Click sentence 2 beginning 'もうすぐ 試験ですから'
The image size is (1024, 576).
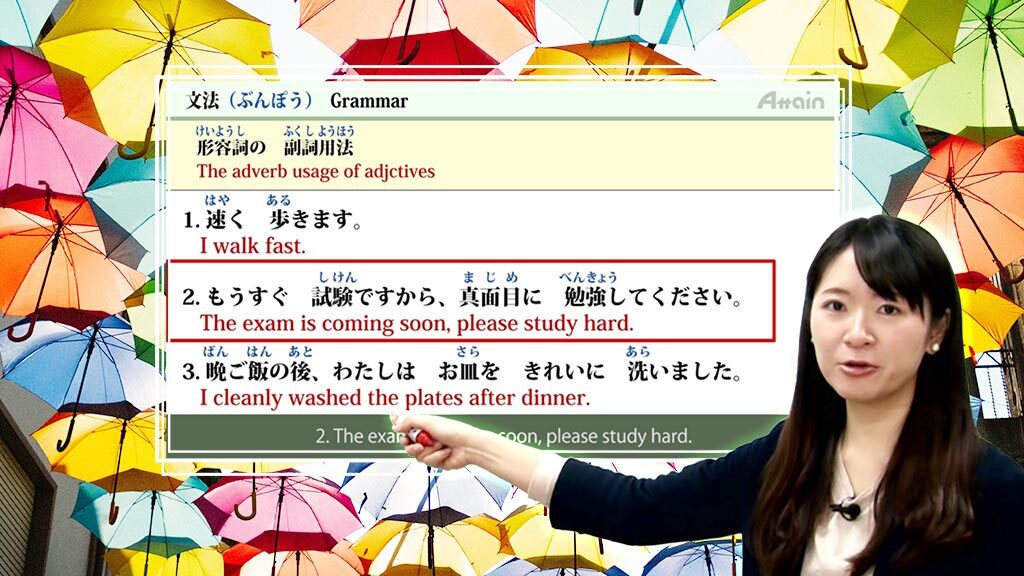[463, 298]
